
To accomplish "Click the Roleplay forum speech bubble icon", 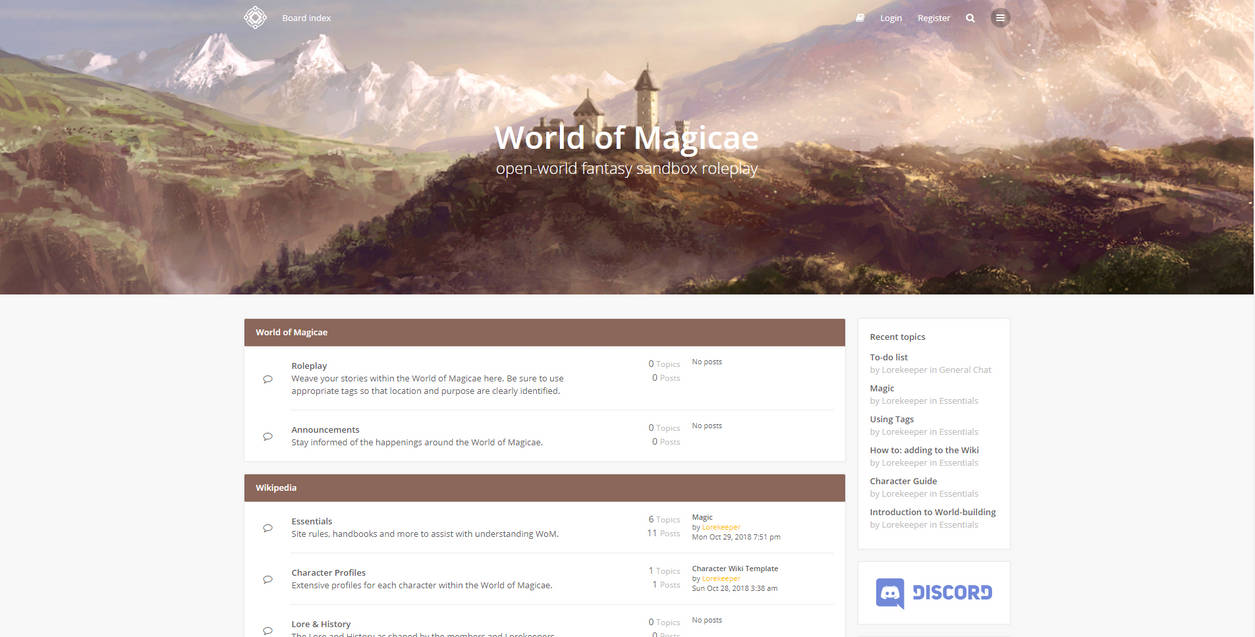I will click(268, 379).
